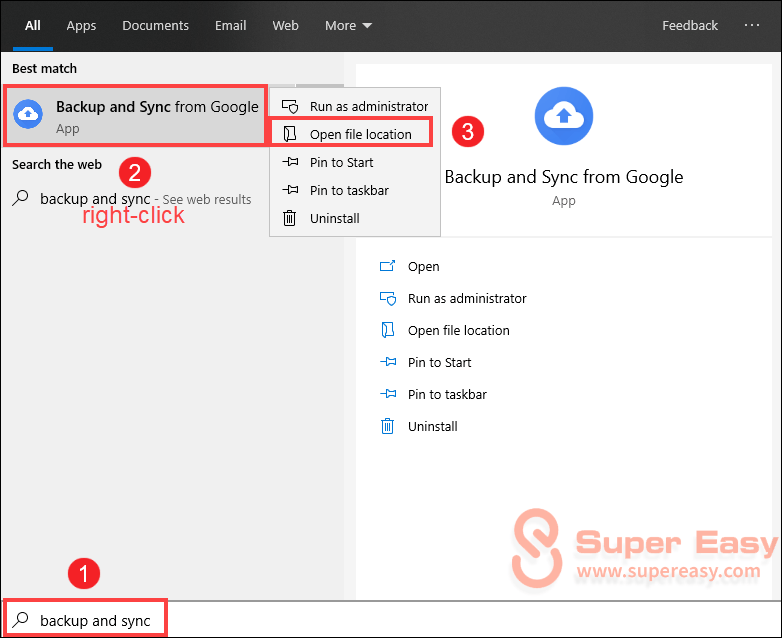782x638 pixels.
Task: Select the Backup and Sync from Google result
Action: click(x=135, y=116)
